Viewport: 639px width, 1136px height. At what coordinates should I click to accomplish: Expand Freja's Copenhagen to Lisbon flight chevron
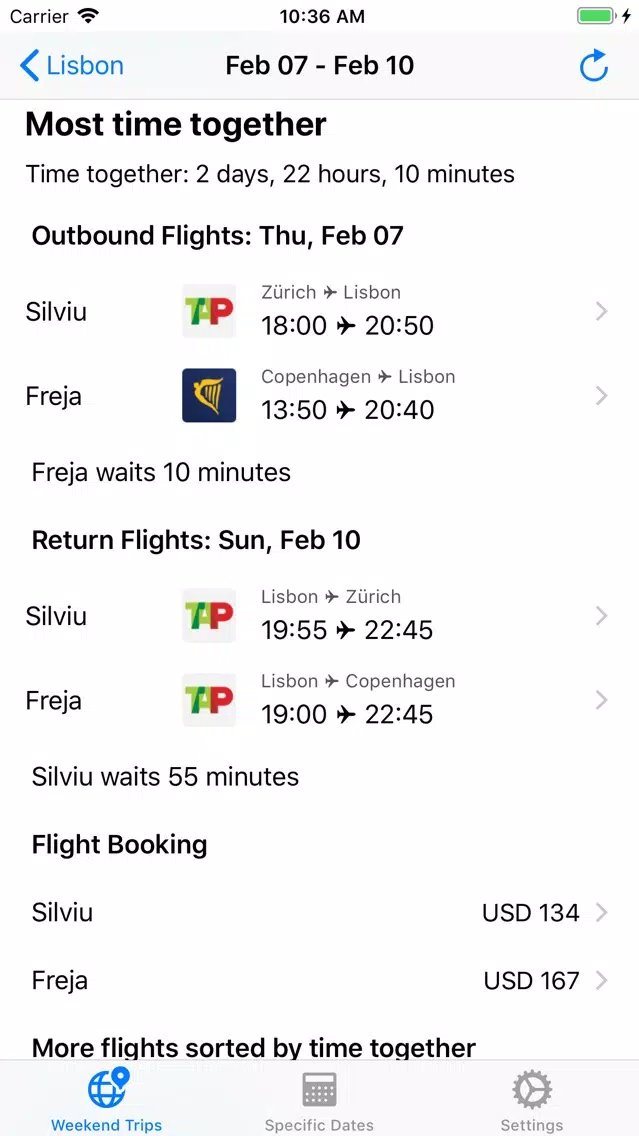click(601, 396)
